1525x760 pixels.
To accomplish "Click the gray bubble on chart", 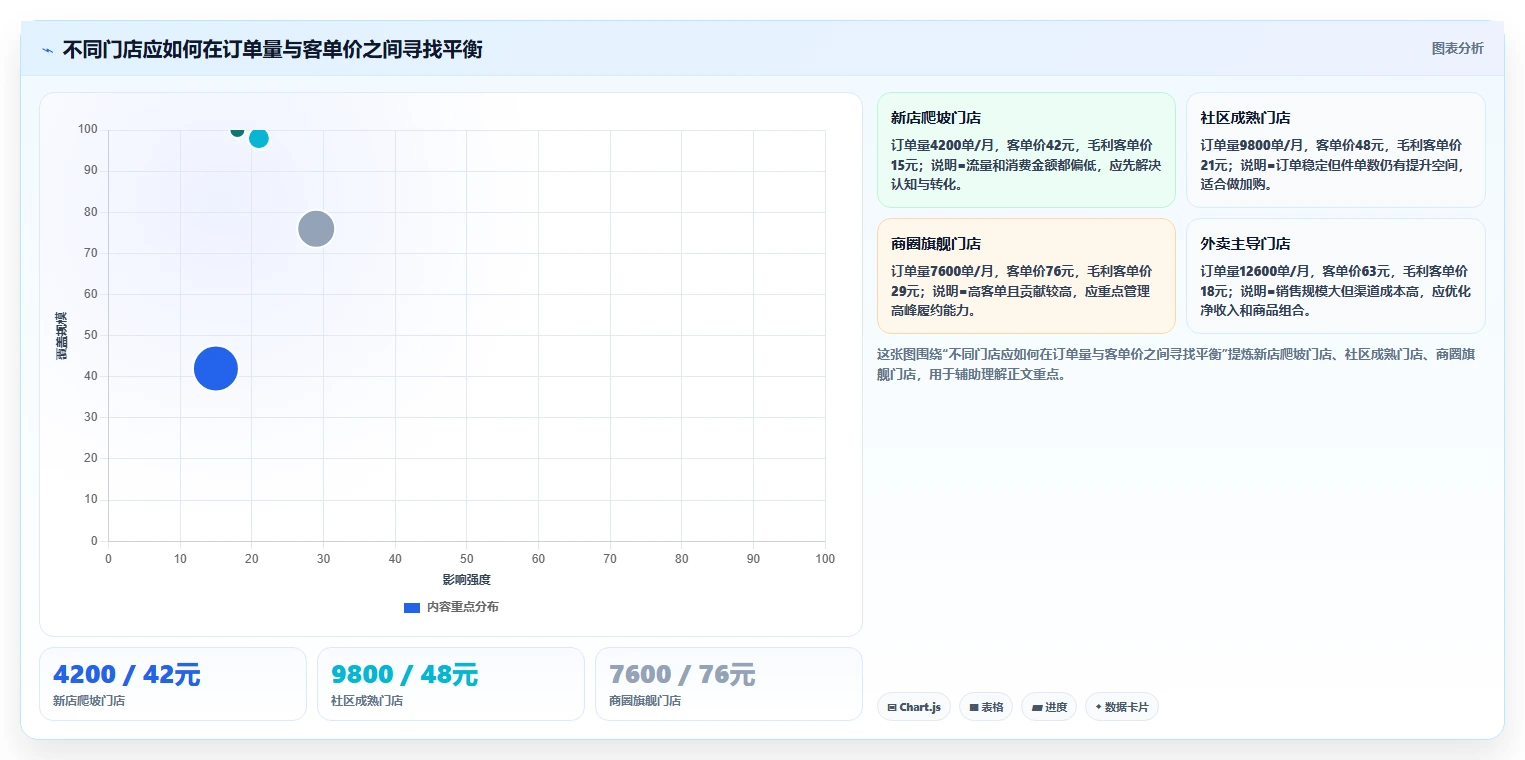I will click(316, 229).
